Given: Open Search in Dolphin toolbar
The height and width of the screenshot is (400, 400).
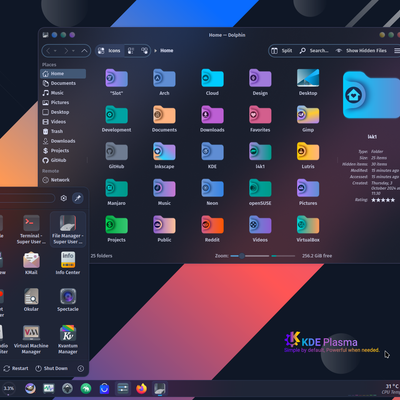Looking at the screenshot, I should pos(314,51).
